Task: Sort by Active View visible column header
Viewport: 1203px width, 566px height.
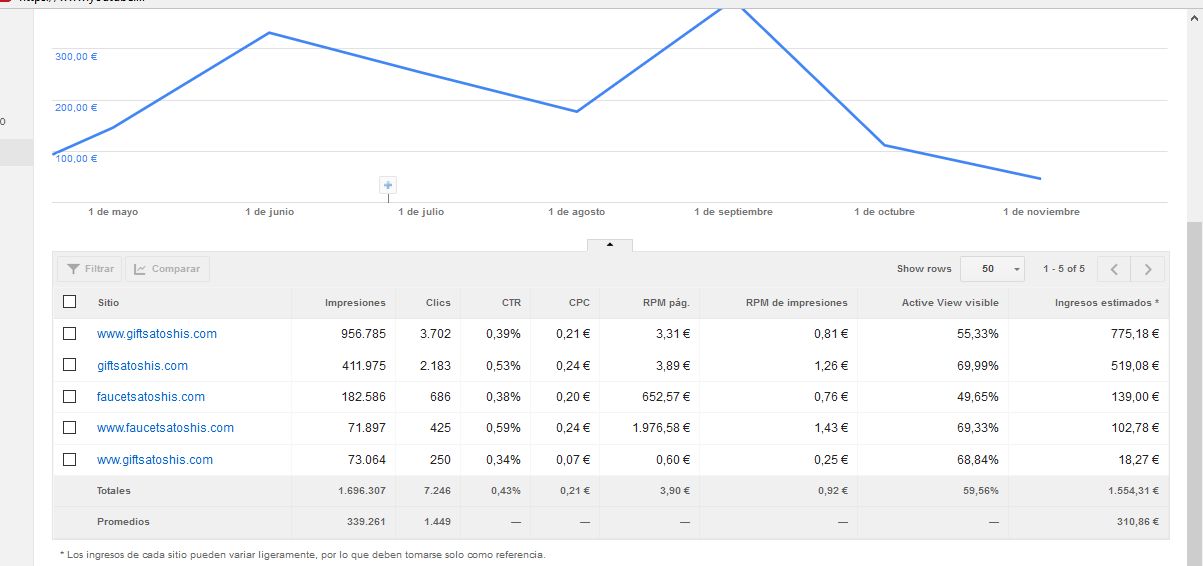Action: click(950, 302)
